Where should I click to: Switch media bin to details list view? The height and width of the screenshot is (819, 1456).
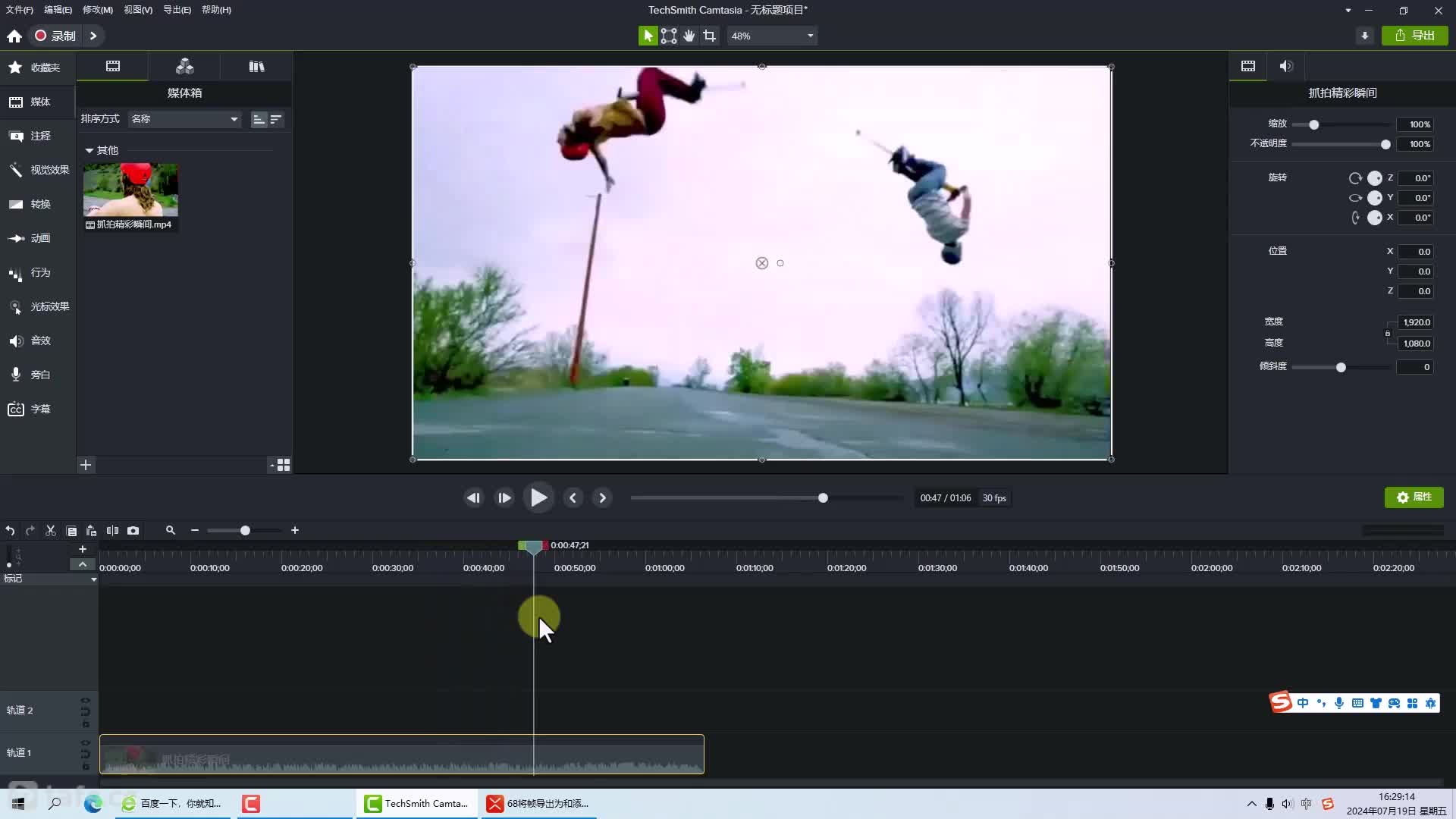tap(259, 119)
